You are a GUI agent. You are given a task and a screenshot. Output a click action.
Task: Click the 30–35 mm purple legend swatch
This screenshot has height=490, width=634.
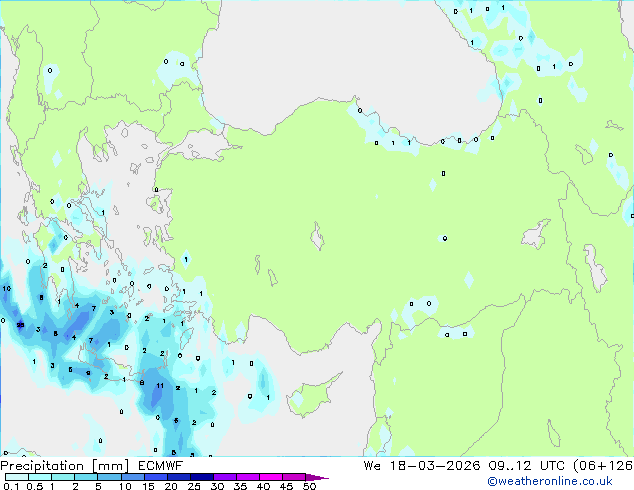click(224, 477)
